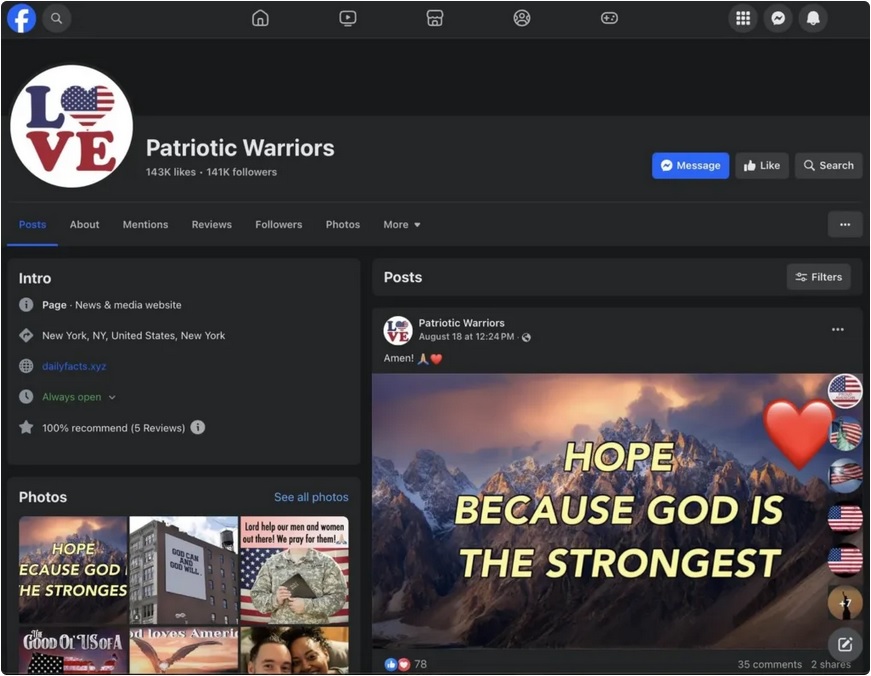Open page options three-dot menu
This screenshot has height=676, width=871.
pos(844,225)
